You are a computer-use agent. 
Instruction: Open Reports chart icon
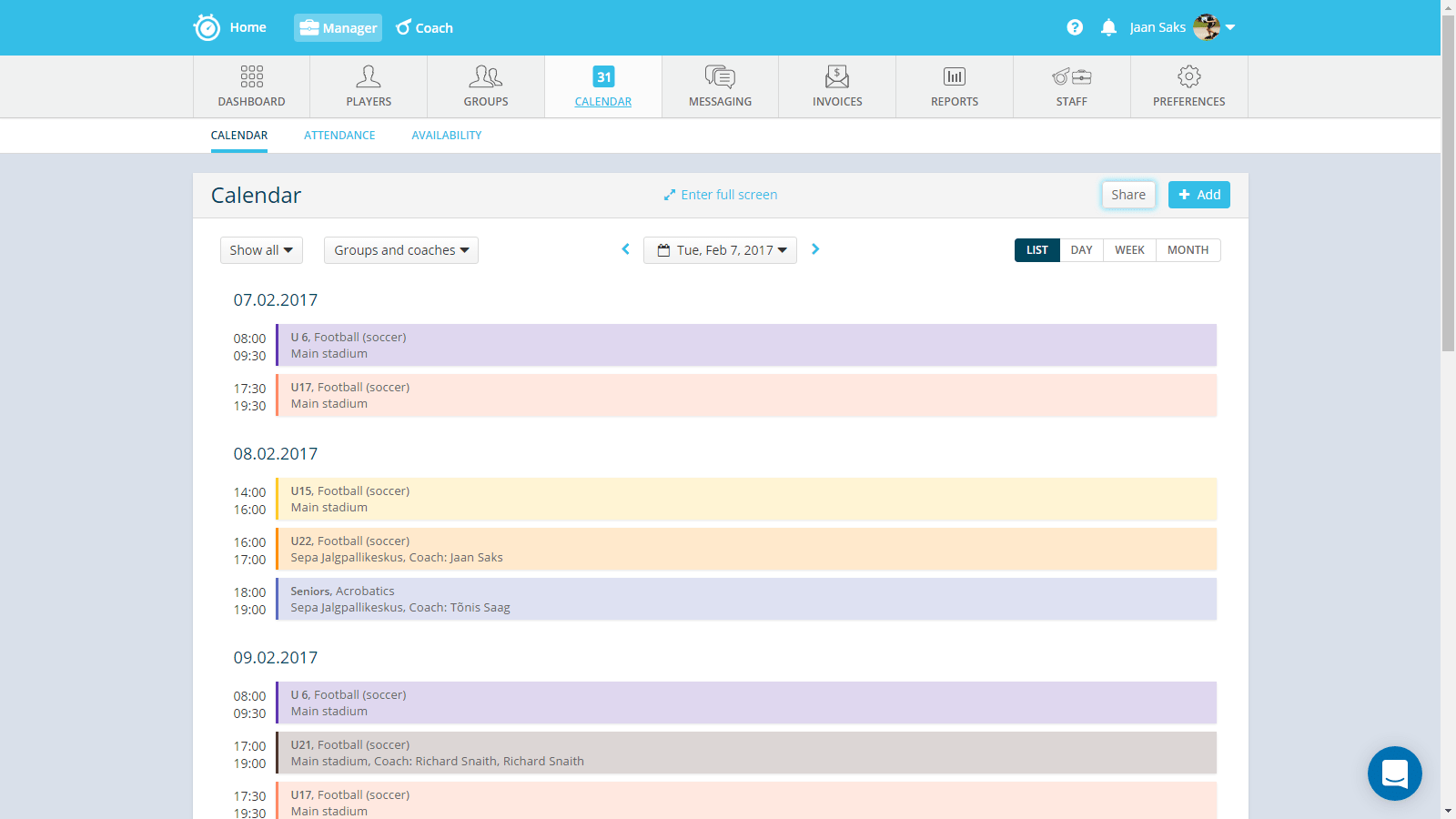955,76
